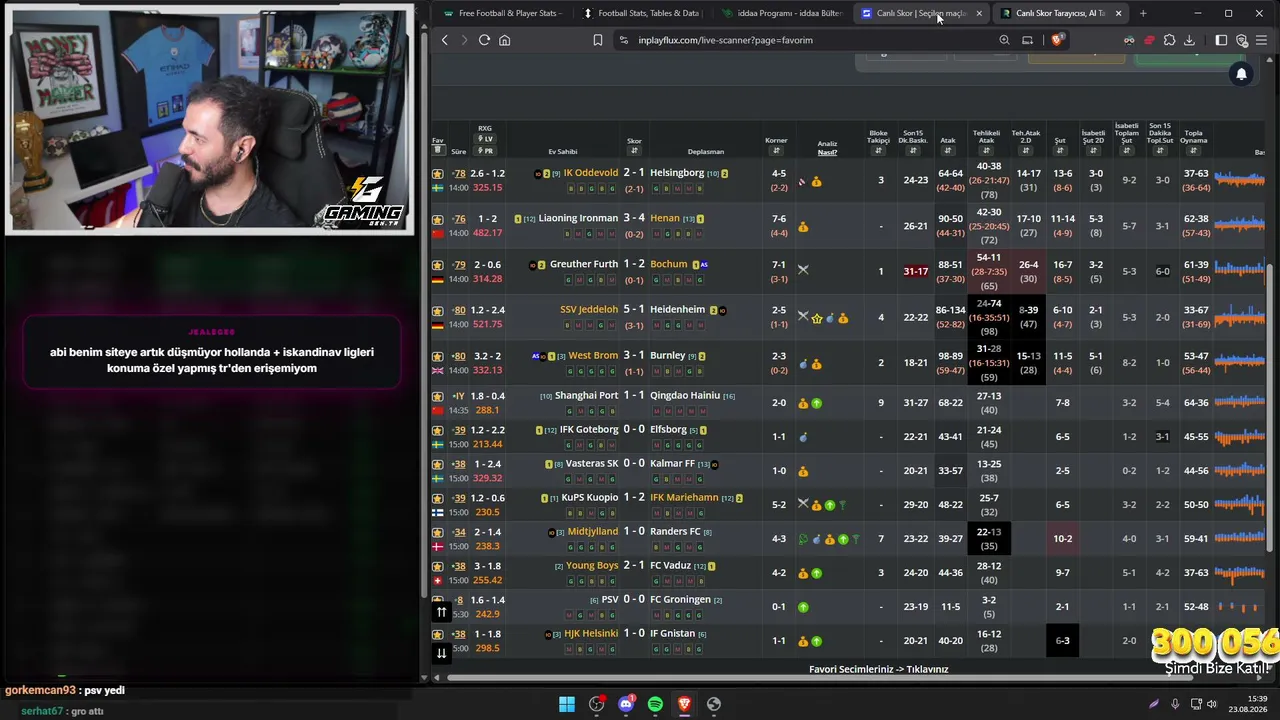Screen dimensions: 1280x720
Task: Open the browser extensions puzzle icon
Action: [x=1169, y=40]
